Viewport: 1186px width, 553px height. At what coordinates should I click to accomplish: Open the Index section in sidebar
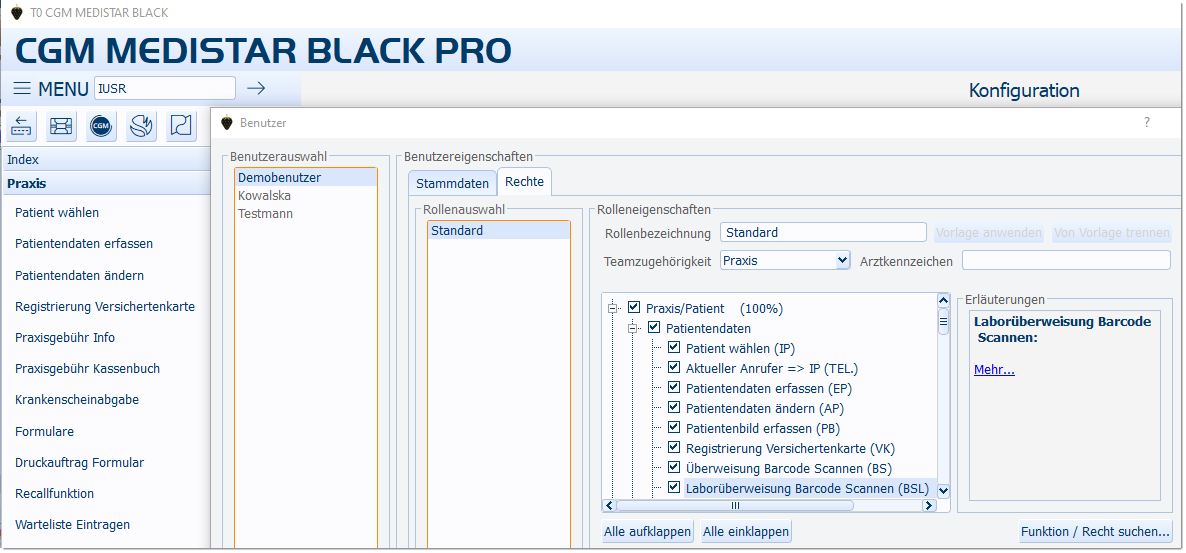pyautogui.click(x=105, y=160)
